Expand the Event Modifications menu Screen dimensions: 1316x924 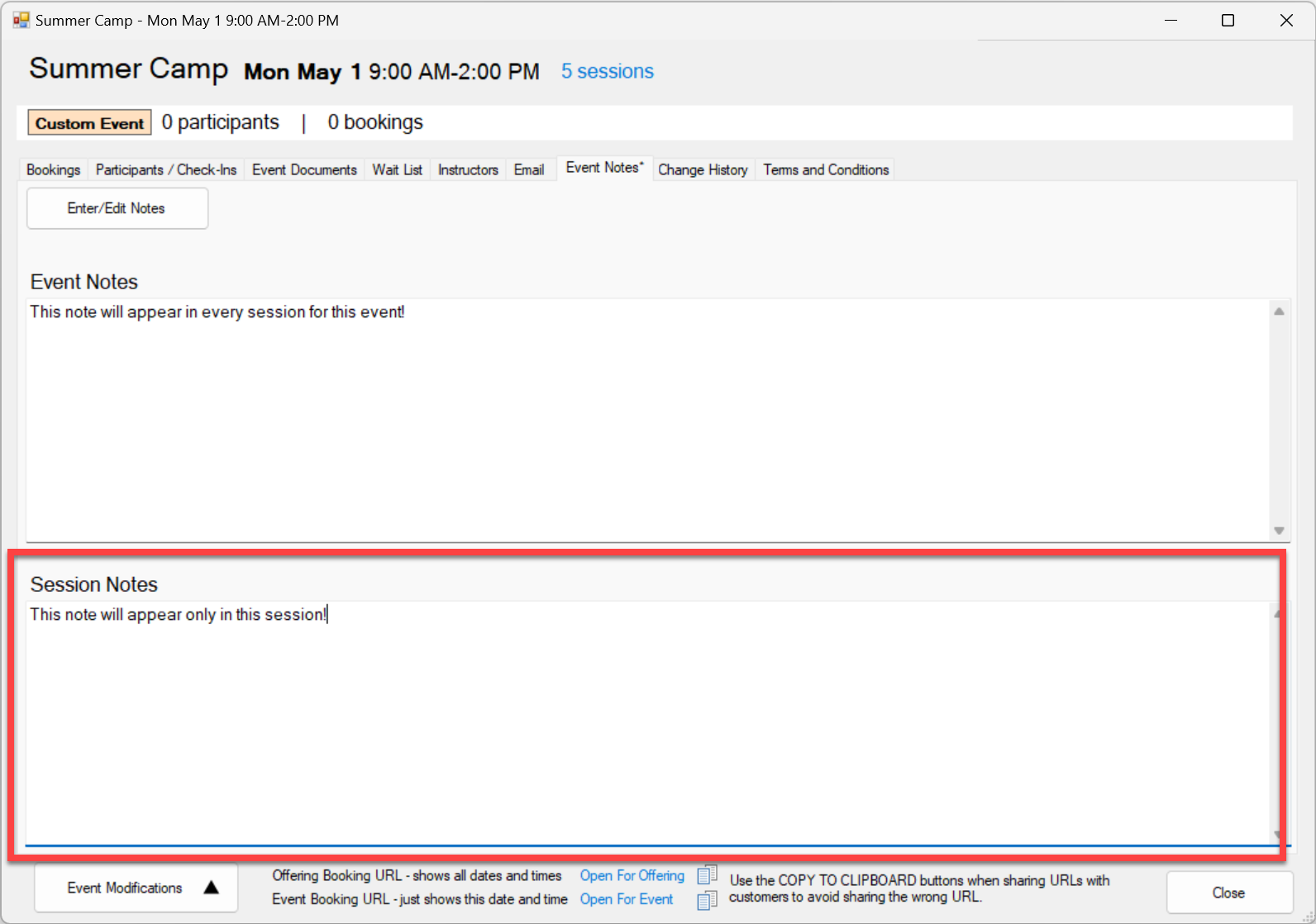tap(136, 888)
